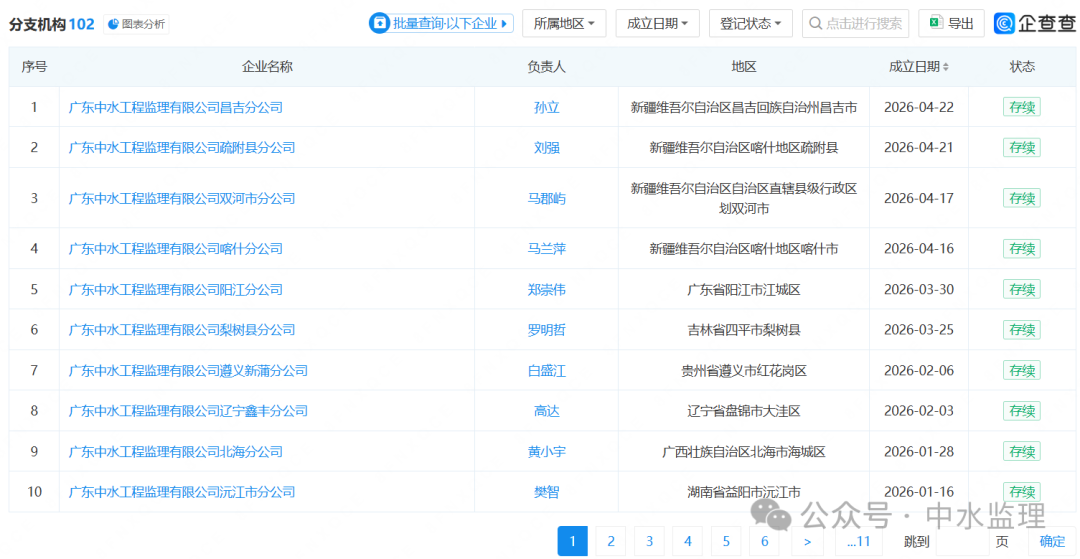Expand the 成立日期 filter dropdown
The height and width of the screenshot is (559, 1080).
click(x=657, y=23)
